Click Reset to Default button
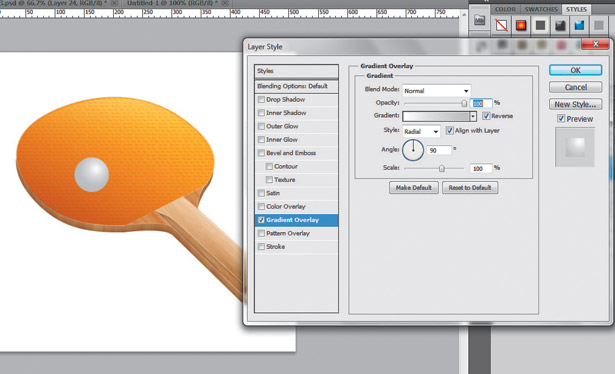Screen dimensions: 615x374 pos(470,188)
